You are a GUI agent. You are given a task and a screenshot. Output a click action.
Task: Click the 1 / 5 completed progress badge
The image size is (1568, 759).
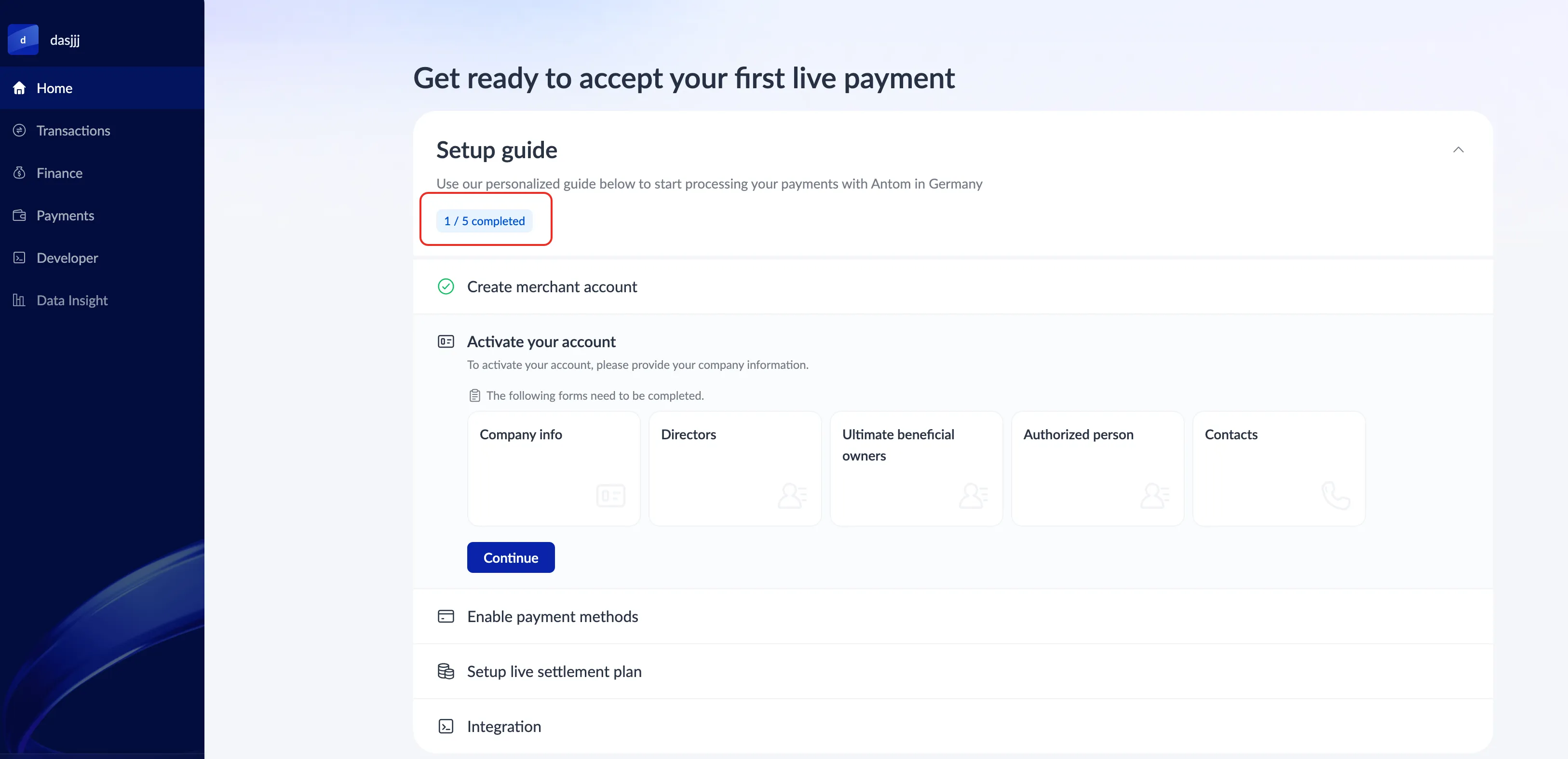coord(484,221)
